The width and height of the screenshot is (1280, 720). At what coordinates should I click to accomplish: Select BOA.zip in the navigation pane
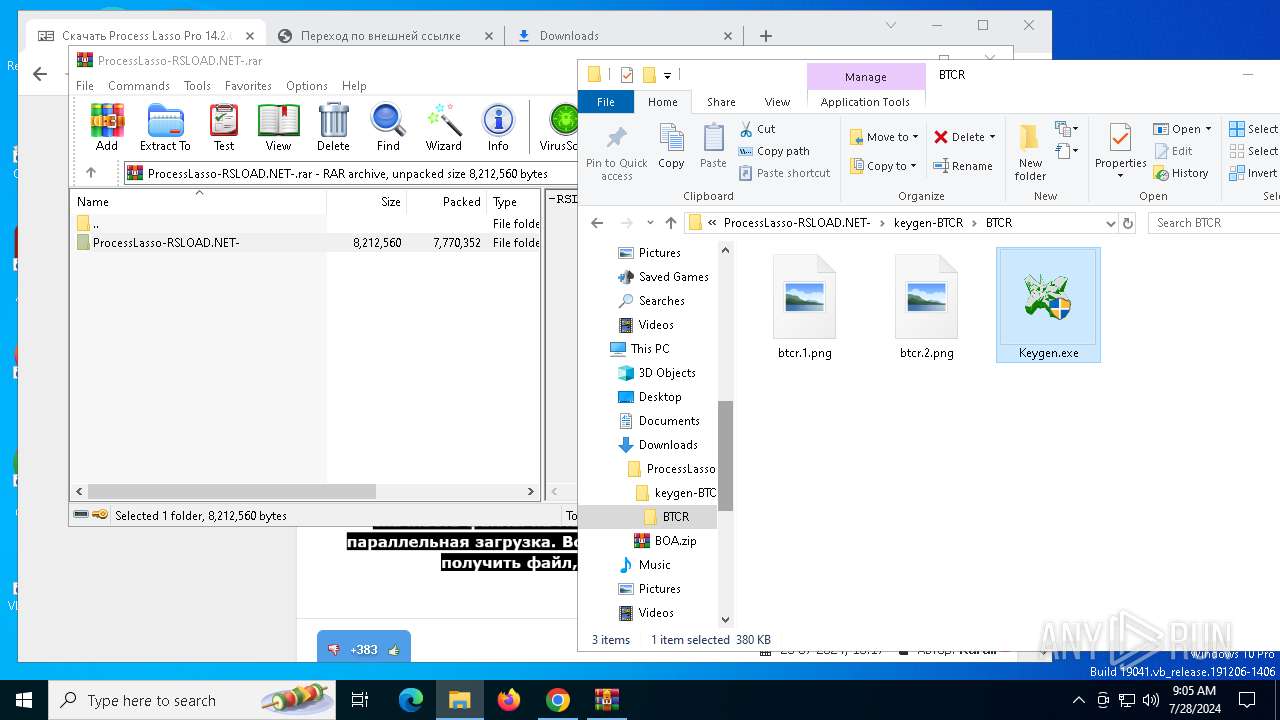(676, 541)
